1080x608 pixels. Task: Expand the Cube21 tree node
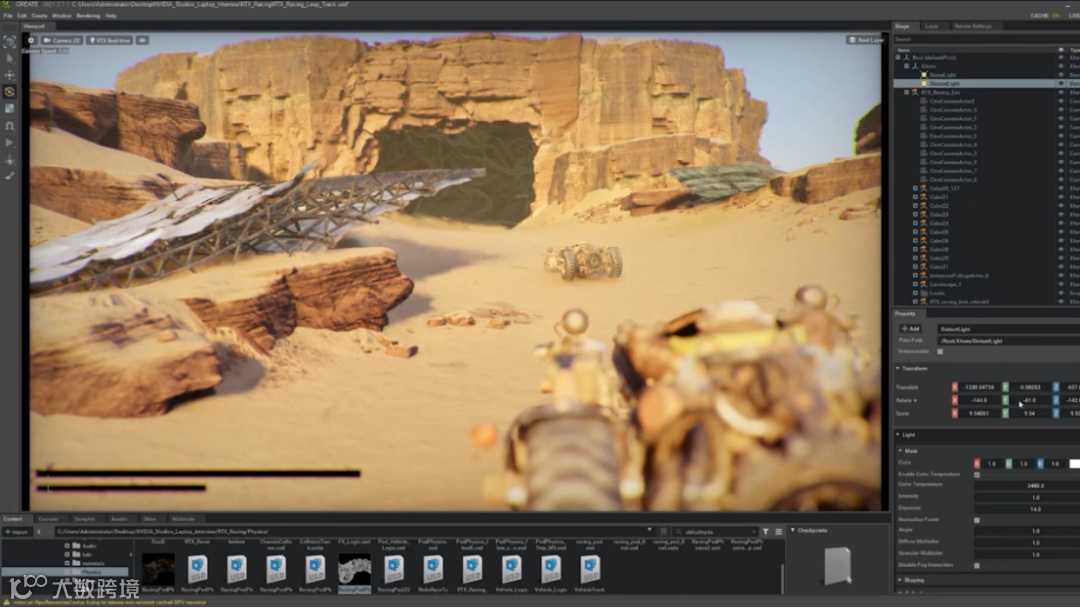(915, 197)
